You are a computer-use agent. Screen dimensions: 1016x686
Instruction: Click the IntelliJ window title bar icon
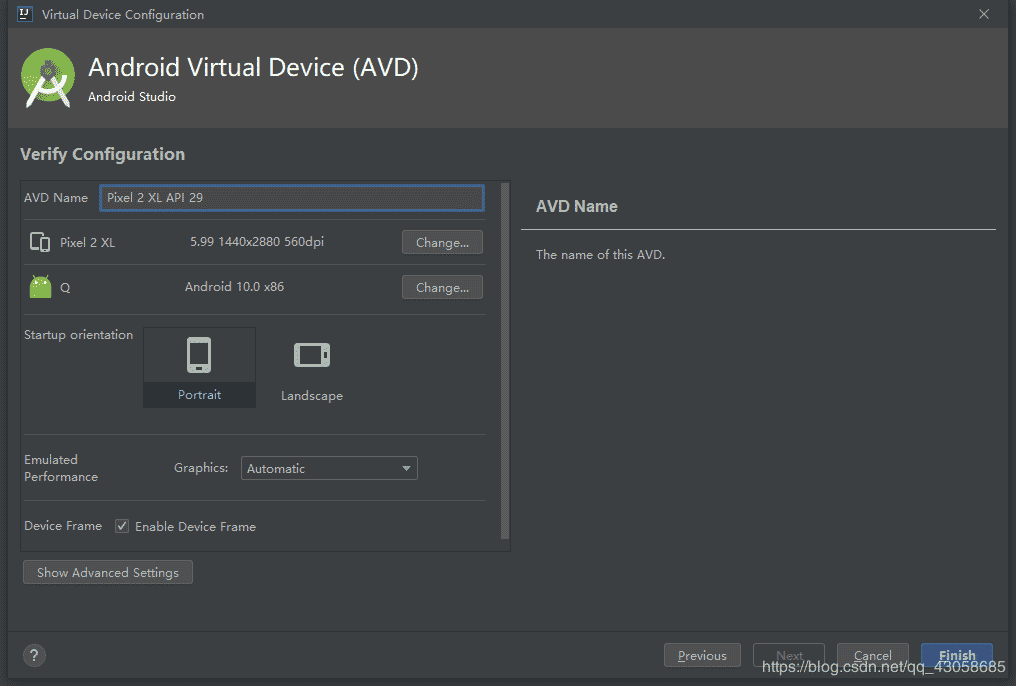(25, 14)
